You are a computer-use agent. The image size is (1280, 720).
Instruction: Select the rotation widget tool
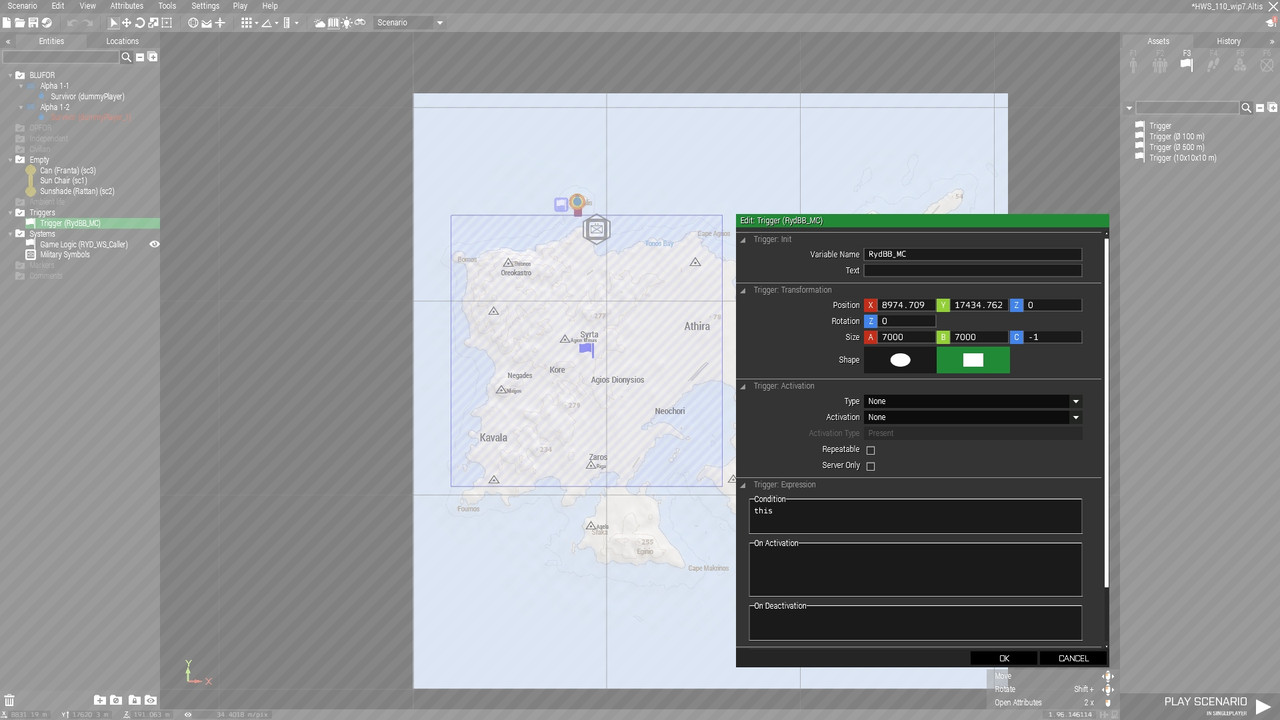(x=140, y=23)
